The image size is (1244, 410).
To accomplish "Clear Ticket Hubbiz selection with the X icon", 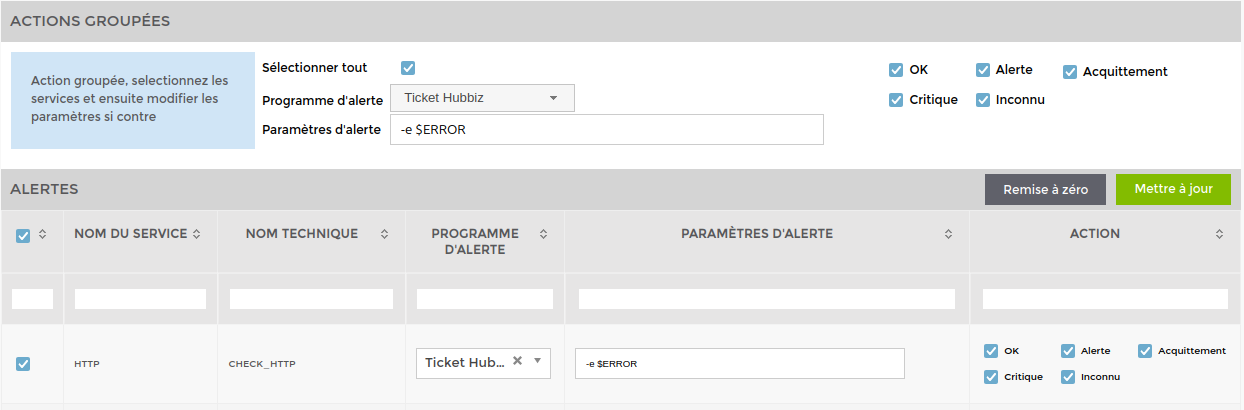I will [x=517, y=361].
